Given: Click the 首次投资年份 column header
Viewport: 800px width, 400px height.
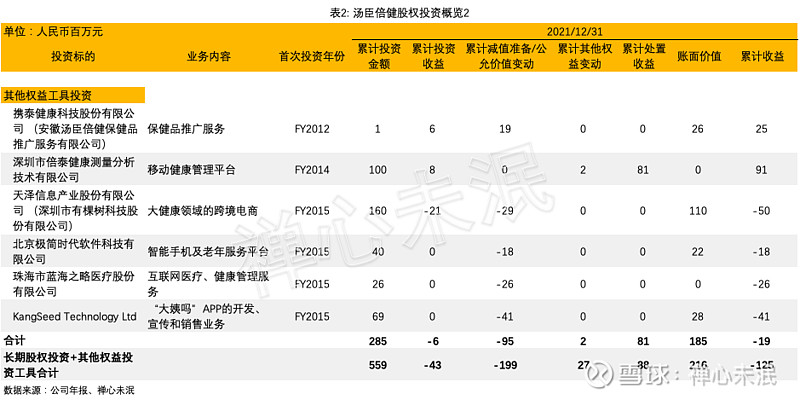Looking at the screenshot, I should point(312,57).
